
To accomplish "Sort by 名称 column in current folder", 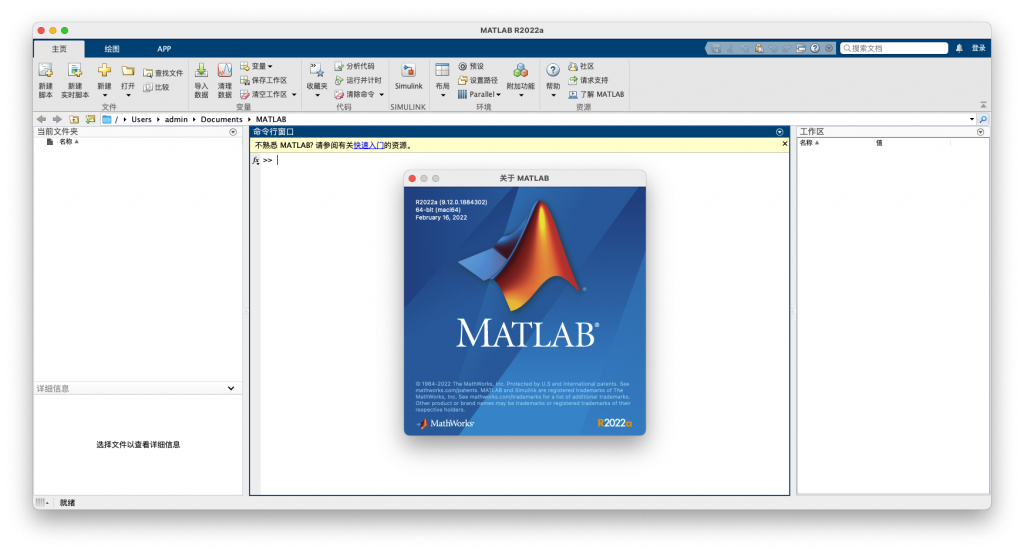I will click(69, 142).
